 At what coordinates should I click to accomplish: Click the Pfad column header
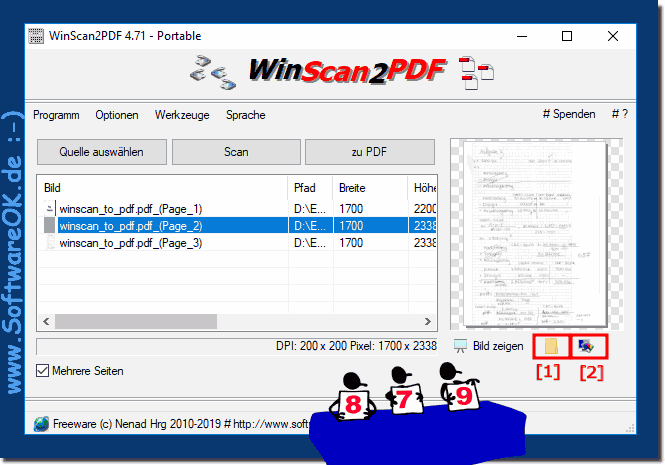tap(311, 188)
